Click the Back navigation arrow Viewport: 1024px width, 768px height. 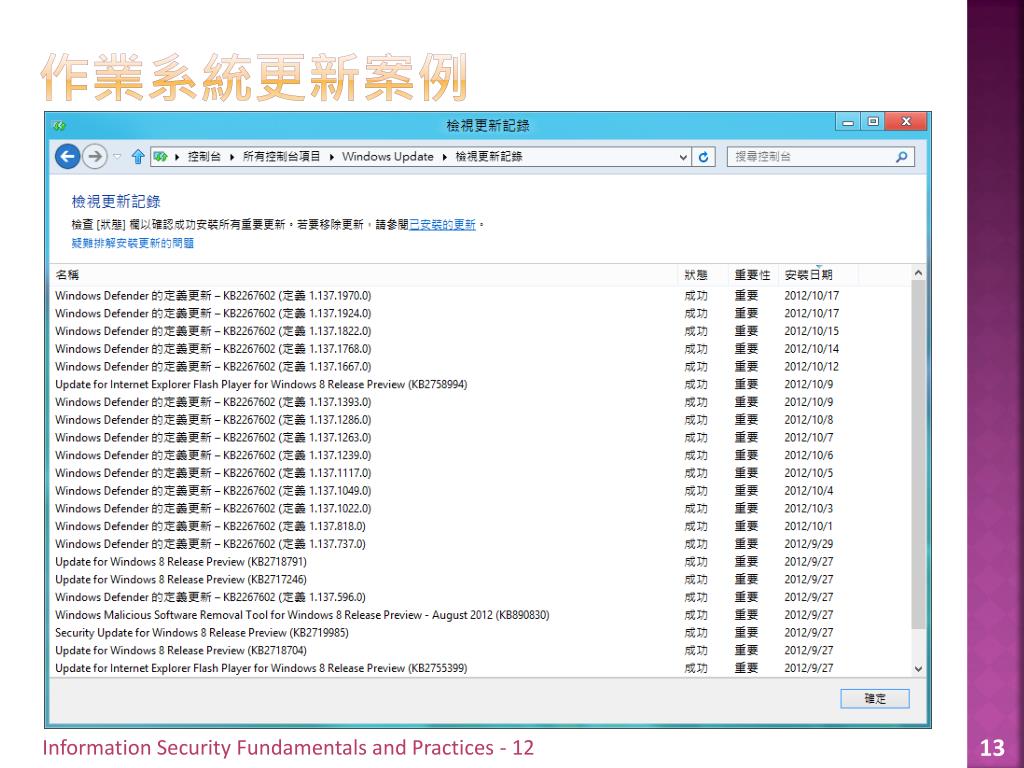tap(68, 157)
